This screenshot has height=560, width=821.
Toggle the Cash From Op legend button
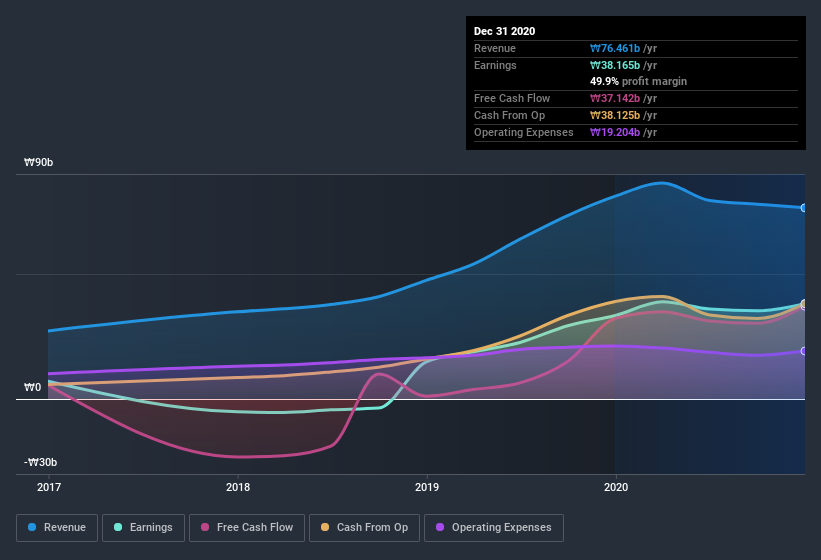pyautogui.click(x=364, y=528)
